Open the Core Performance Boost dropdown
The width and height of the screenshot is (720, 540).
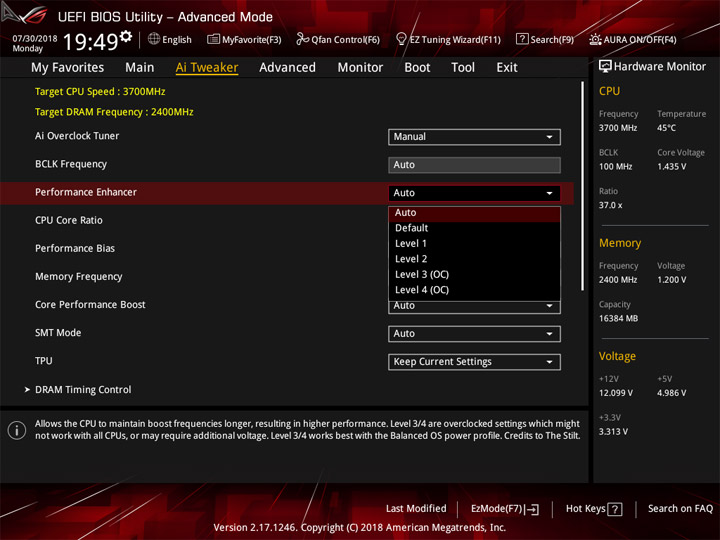pyautogui.click(x=474, y=307)
